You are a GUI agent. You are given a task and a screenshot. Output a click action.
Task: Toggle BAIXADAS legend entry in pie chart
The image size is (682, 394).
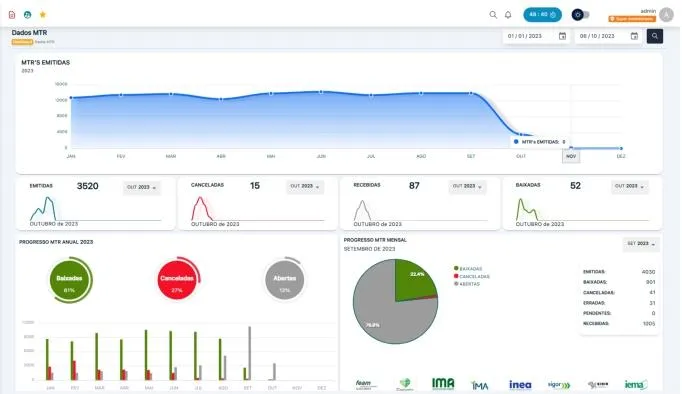tap(468, 269)
